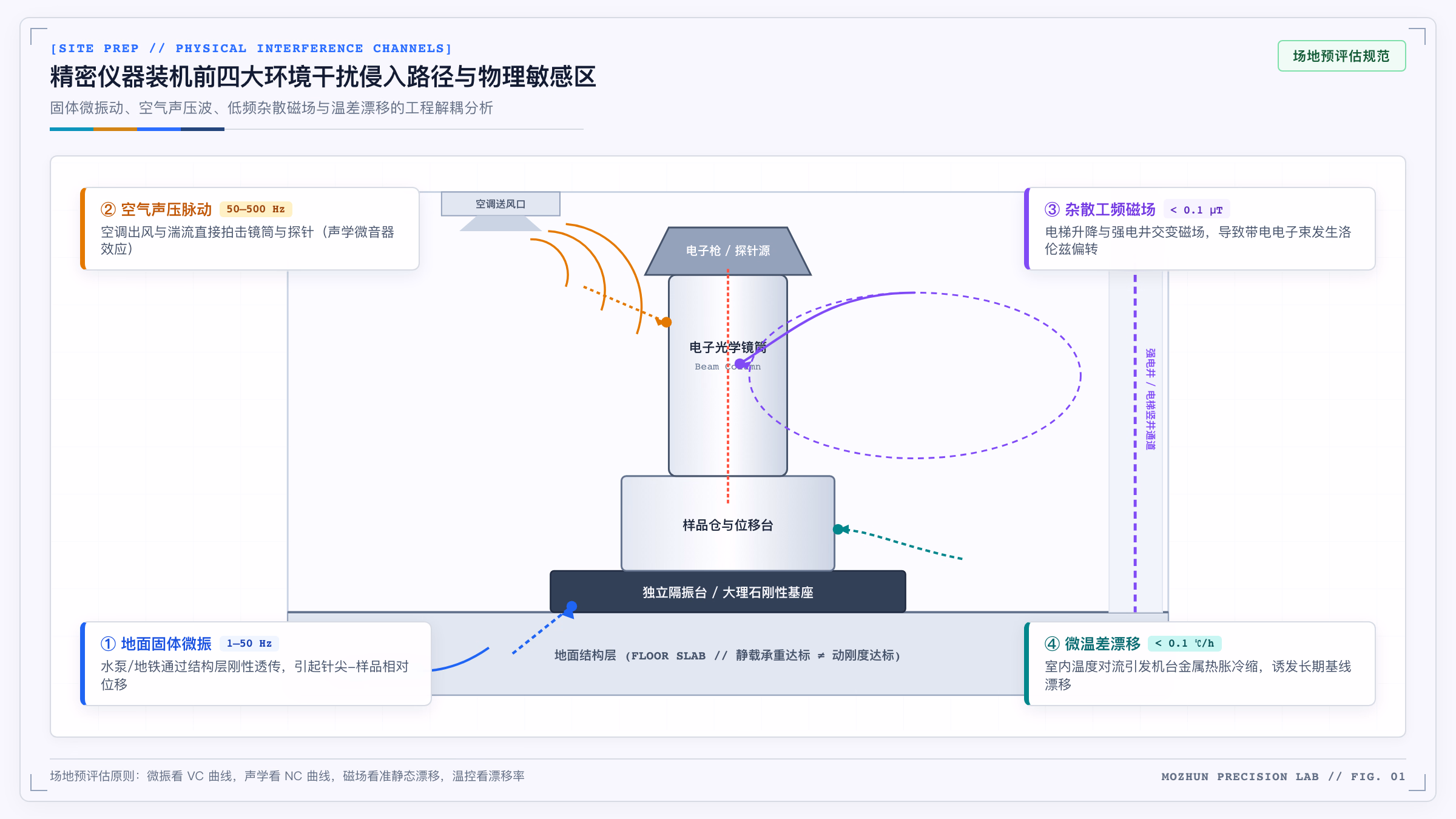Select the ④ 微温差漂移 heading
The width and height of the screenshot is (1456, 819).
tap(1093, 644)
